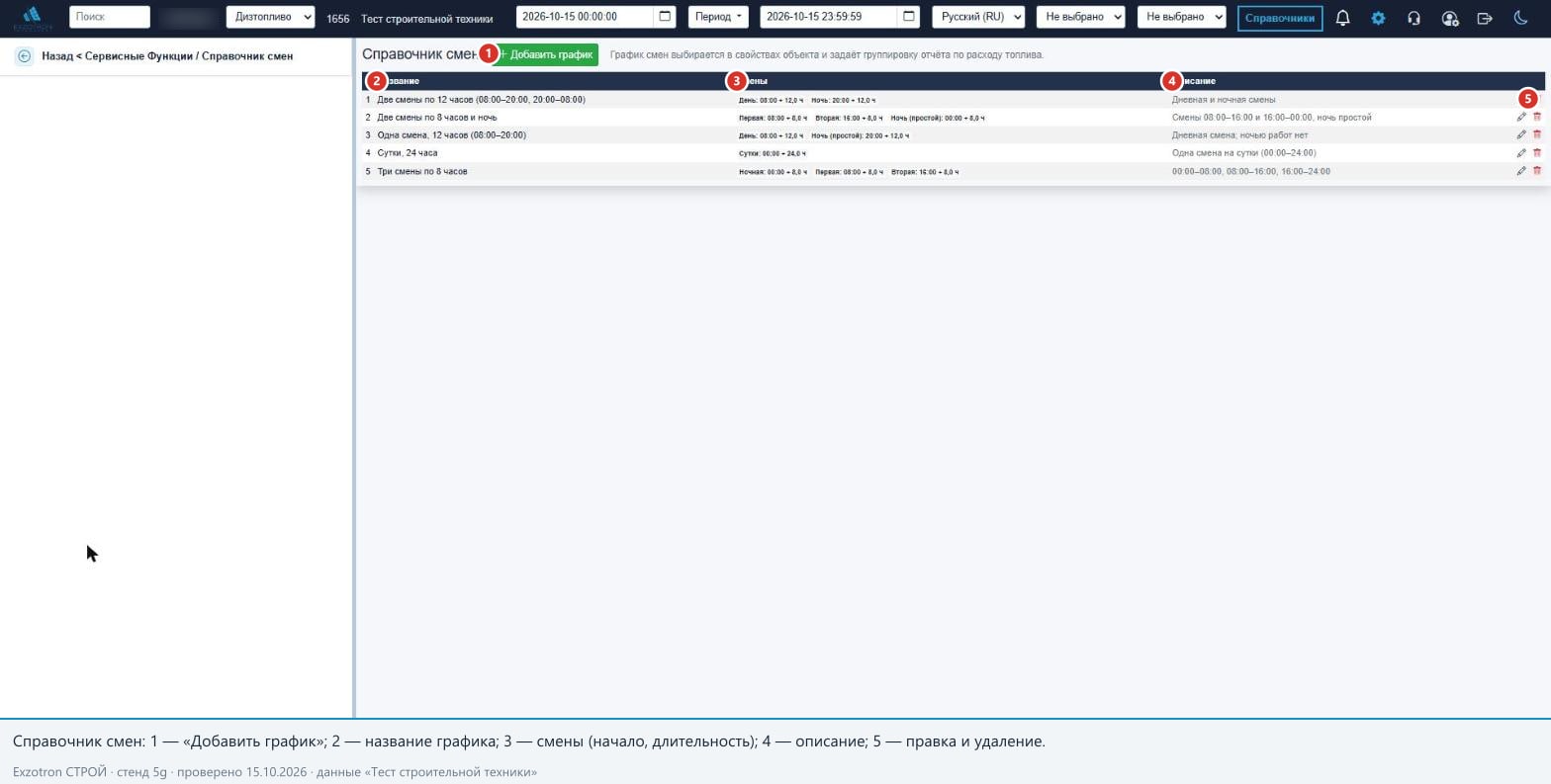Click the Exzotron logo in the header

click(33, 18)
